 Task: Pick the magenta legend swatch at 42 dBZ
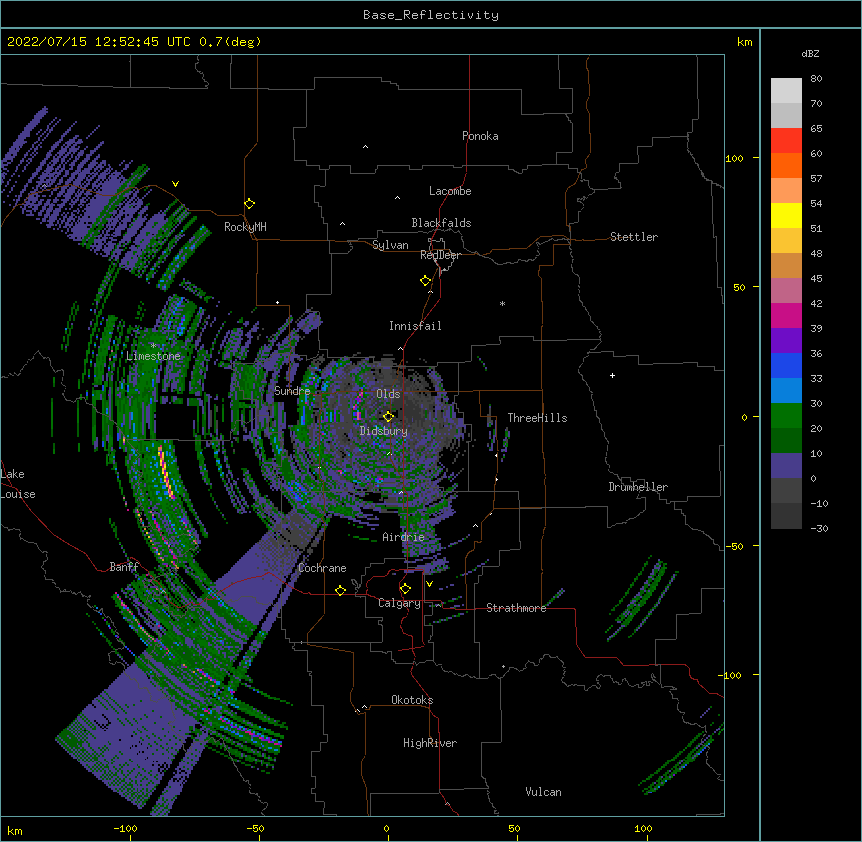tap(786, 315)
